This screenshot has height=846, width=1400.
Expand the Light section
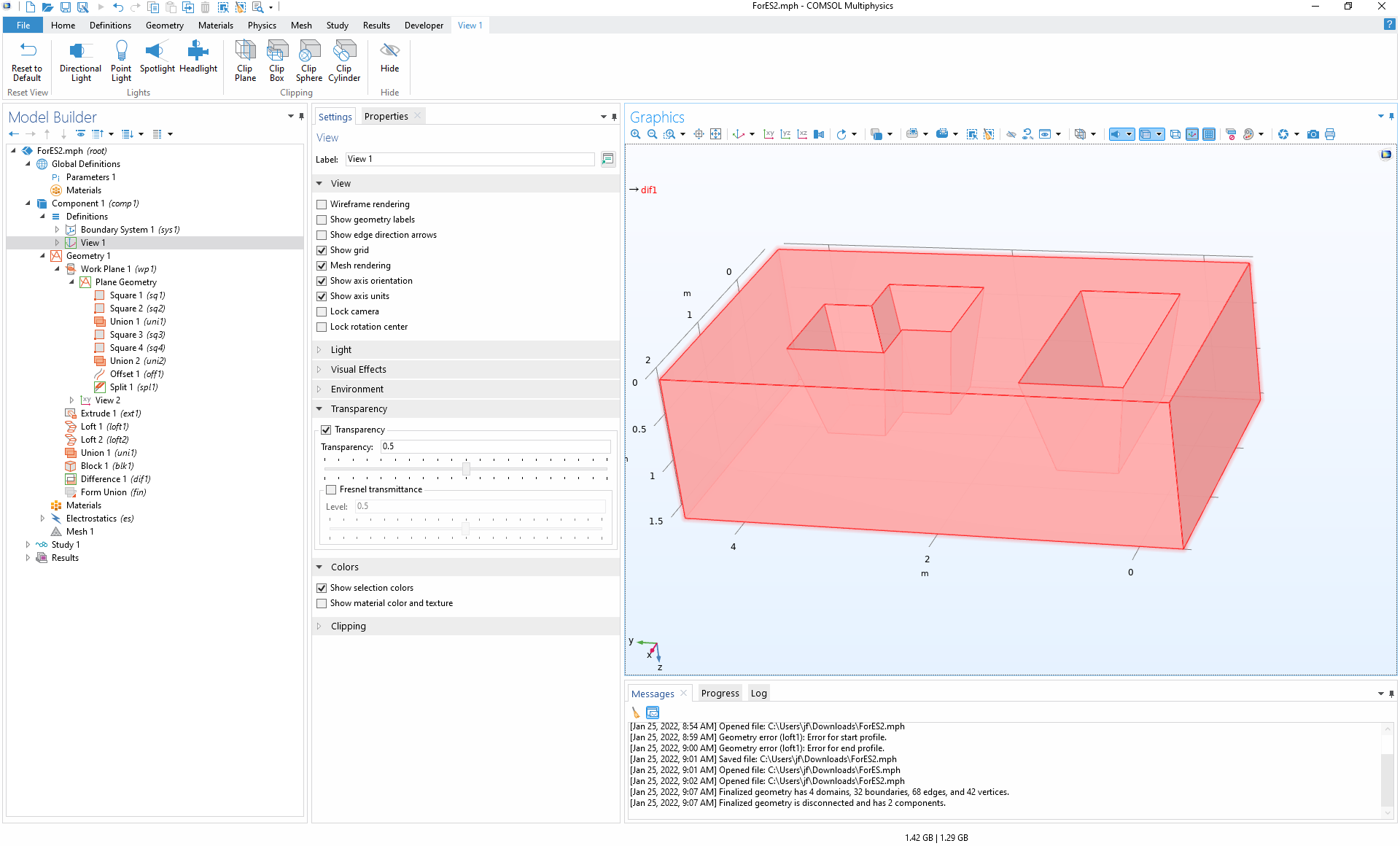341,350
